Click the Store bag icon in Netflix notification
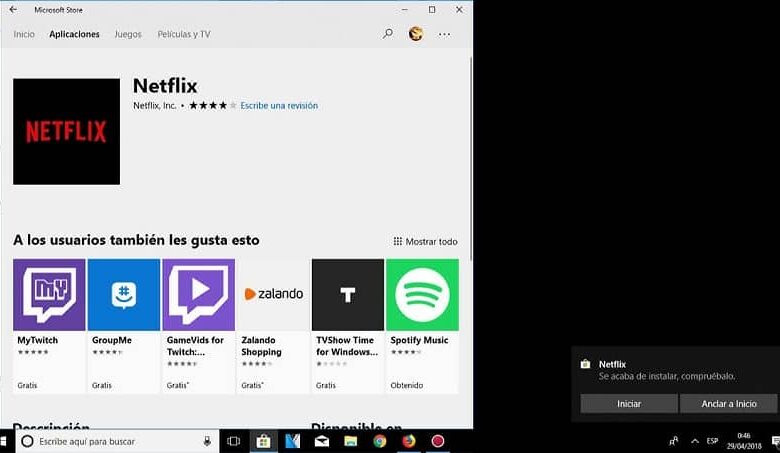This screenshot has height=453, width=780. point(585,364)
